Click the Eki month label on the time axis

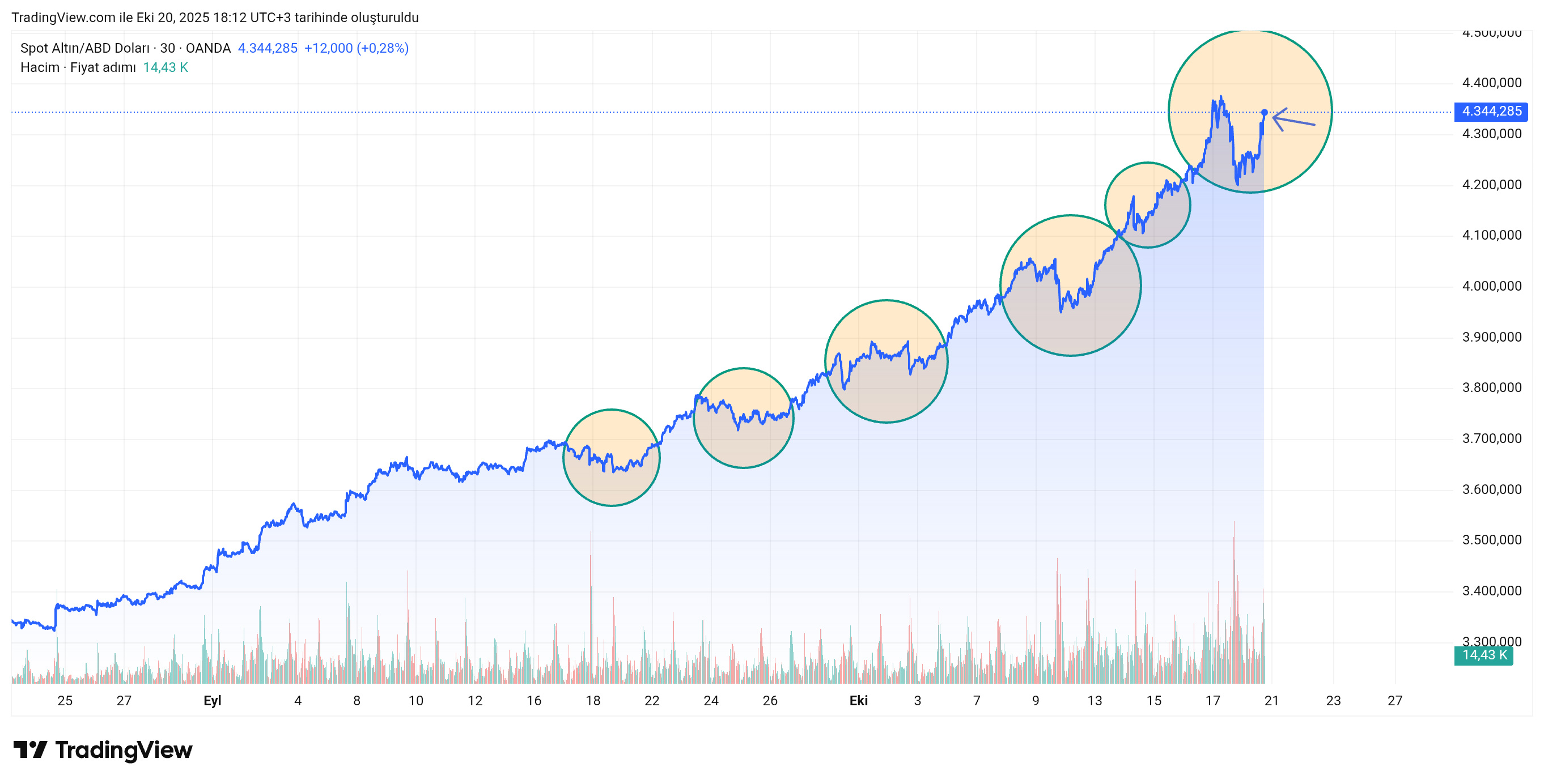[x=858, y=700]
